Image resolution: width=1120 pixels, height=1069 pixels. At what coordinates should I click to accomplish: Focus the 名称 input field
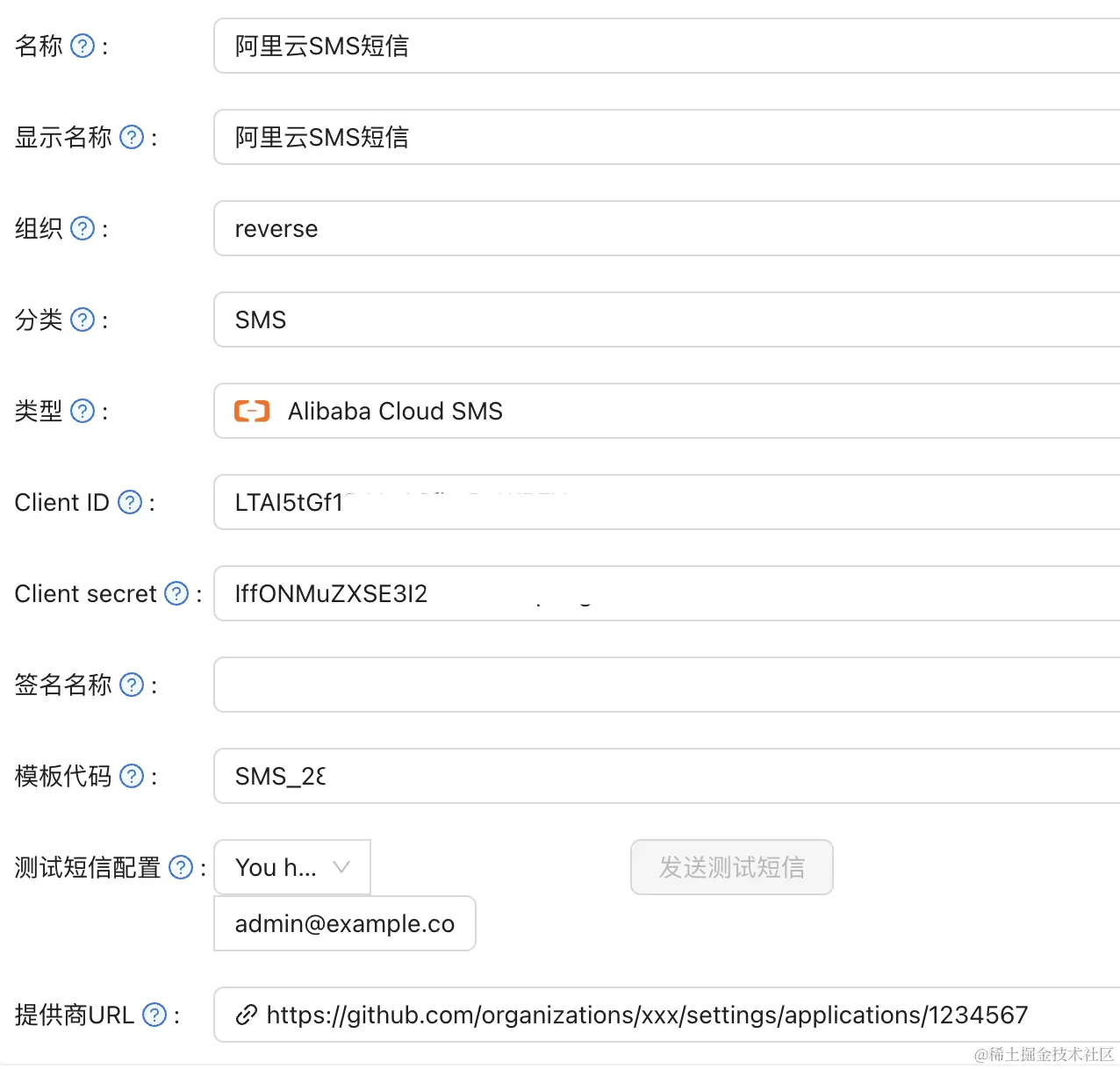[x=667, y=46]
